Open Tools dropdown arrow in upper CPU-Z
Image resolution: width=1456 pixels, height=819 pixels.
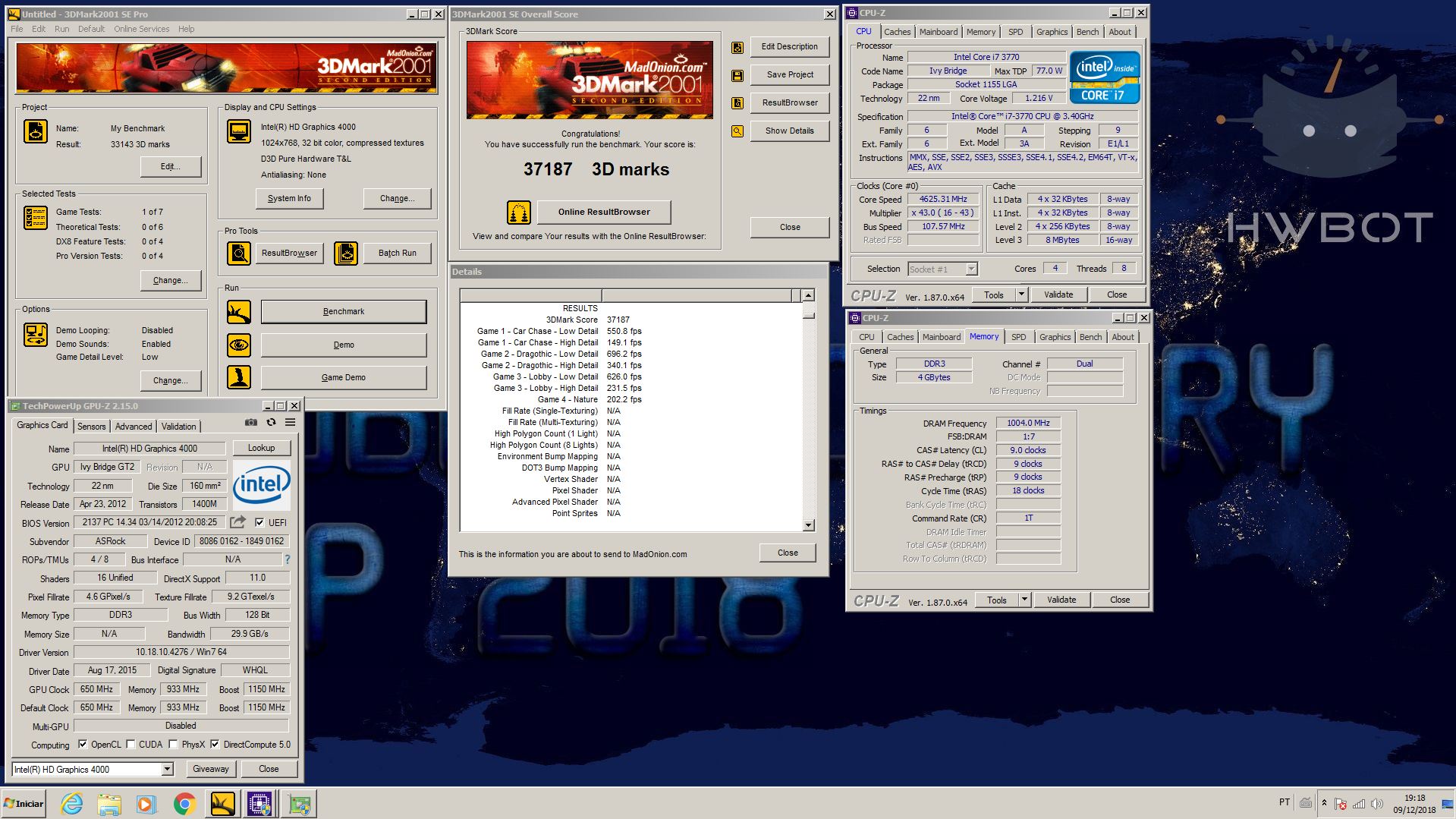click(x=1021, y=295)
